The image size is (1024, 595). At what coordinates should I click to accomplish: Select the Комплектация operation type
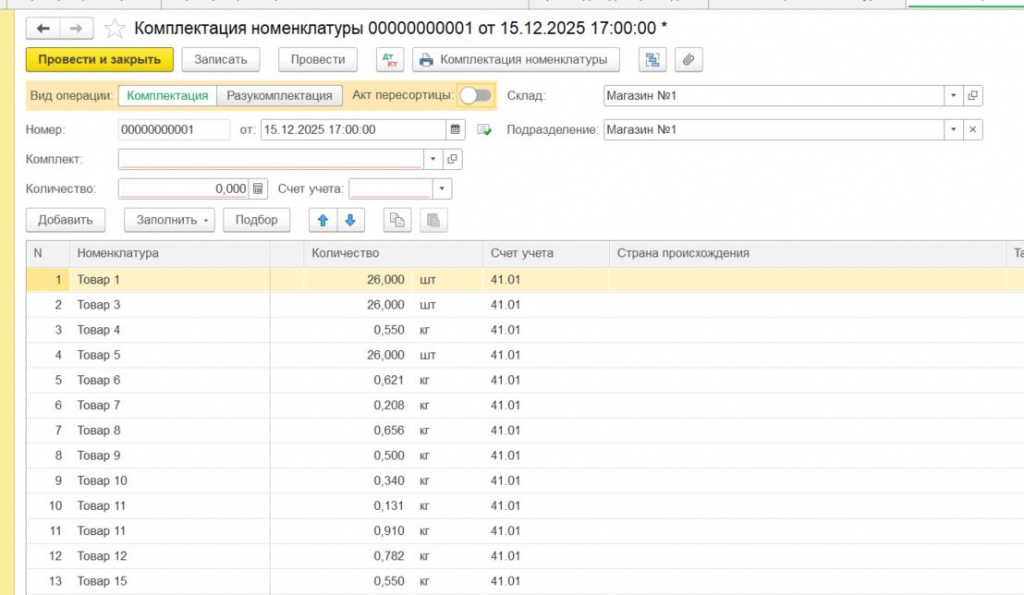167,96
